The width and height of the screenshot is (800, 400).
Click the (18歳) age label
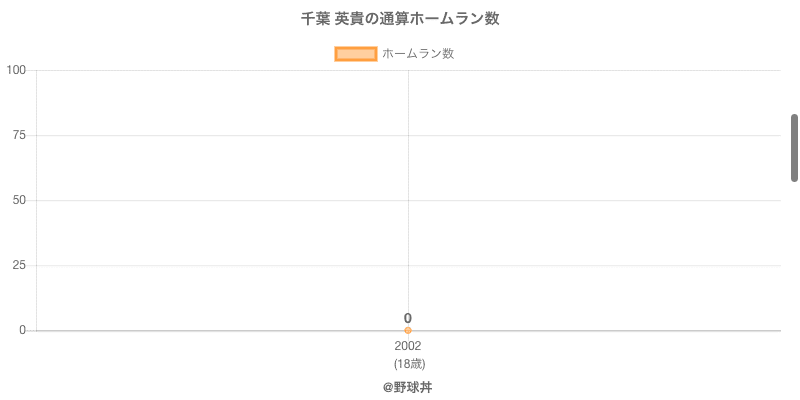pyautogui.click(x=408, y=363)
